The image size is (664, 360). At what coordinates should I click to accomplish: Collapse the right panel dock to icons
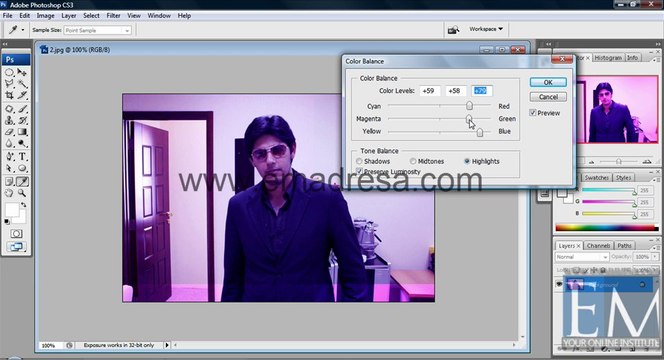pyautogui.click(x=658, y=44)
